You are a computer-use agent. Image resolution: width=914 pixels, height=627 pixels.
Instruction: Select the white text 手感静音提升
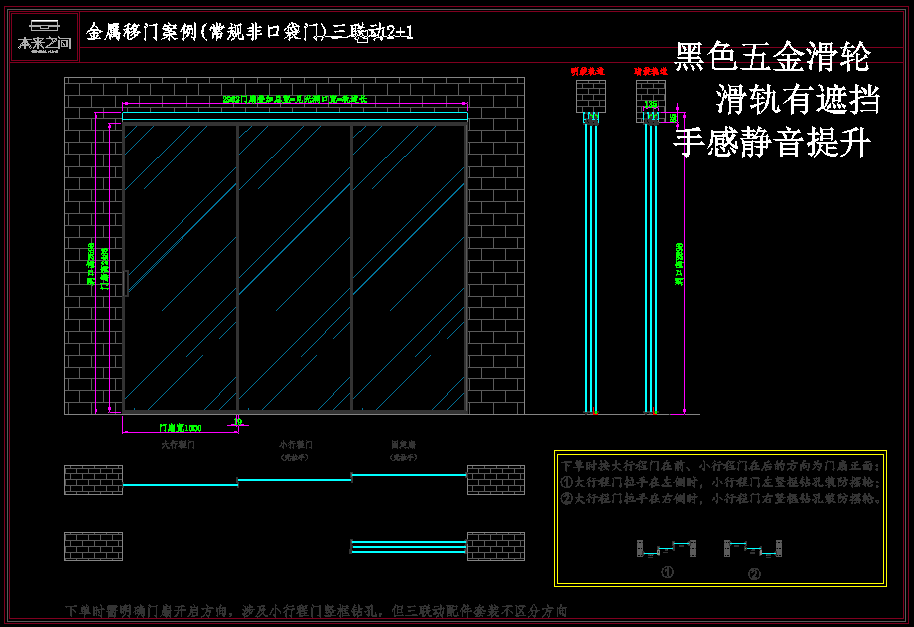[x=772, y=143]
